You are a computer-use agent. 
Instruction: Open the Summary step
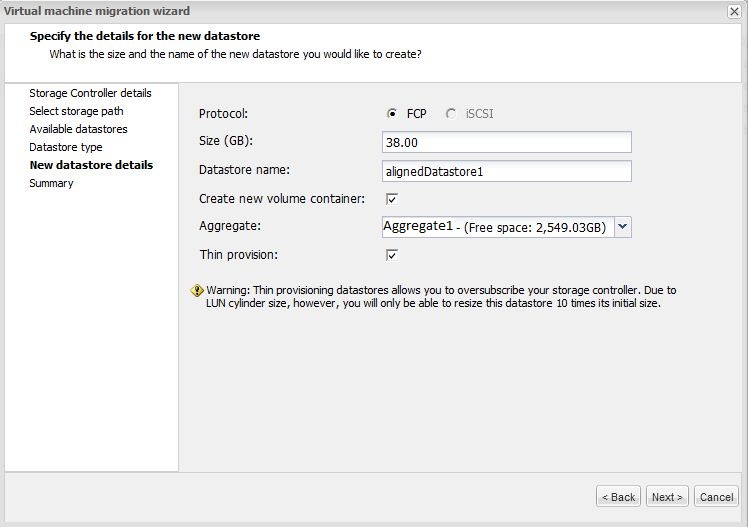pos(51,183)
